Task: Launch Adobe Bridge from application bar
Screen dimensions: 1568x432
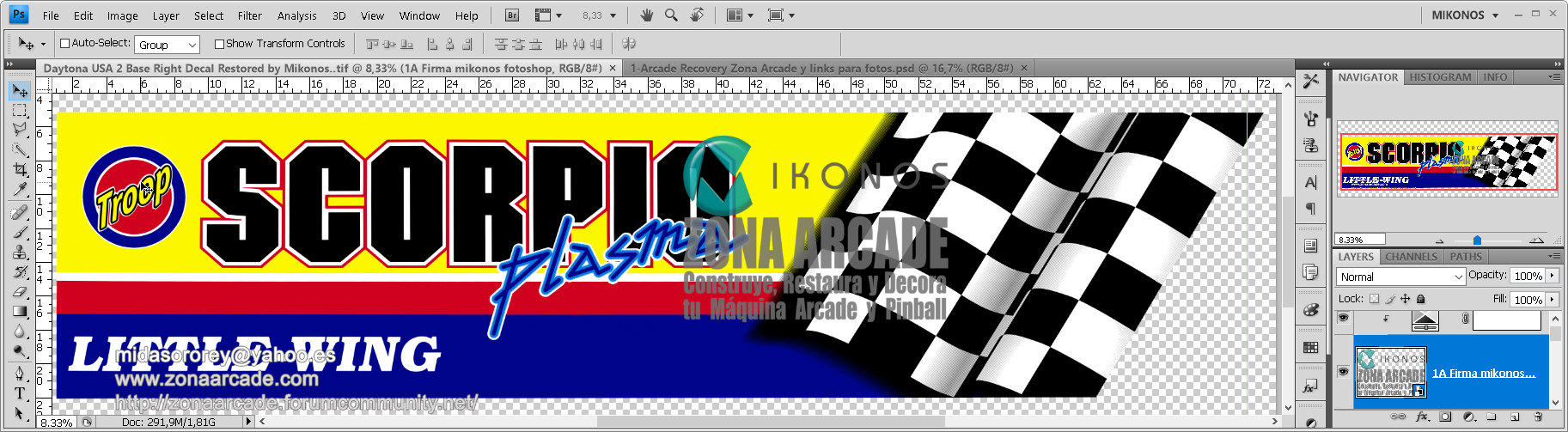Action: tap(512, 15)
